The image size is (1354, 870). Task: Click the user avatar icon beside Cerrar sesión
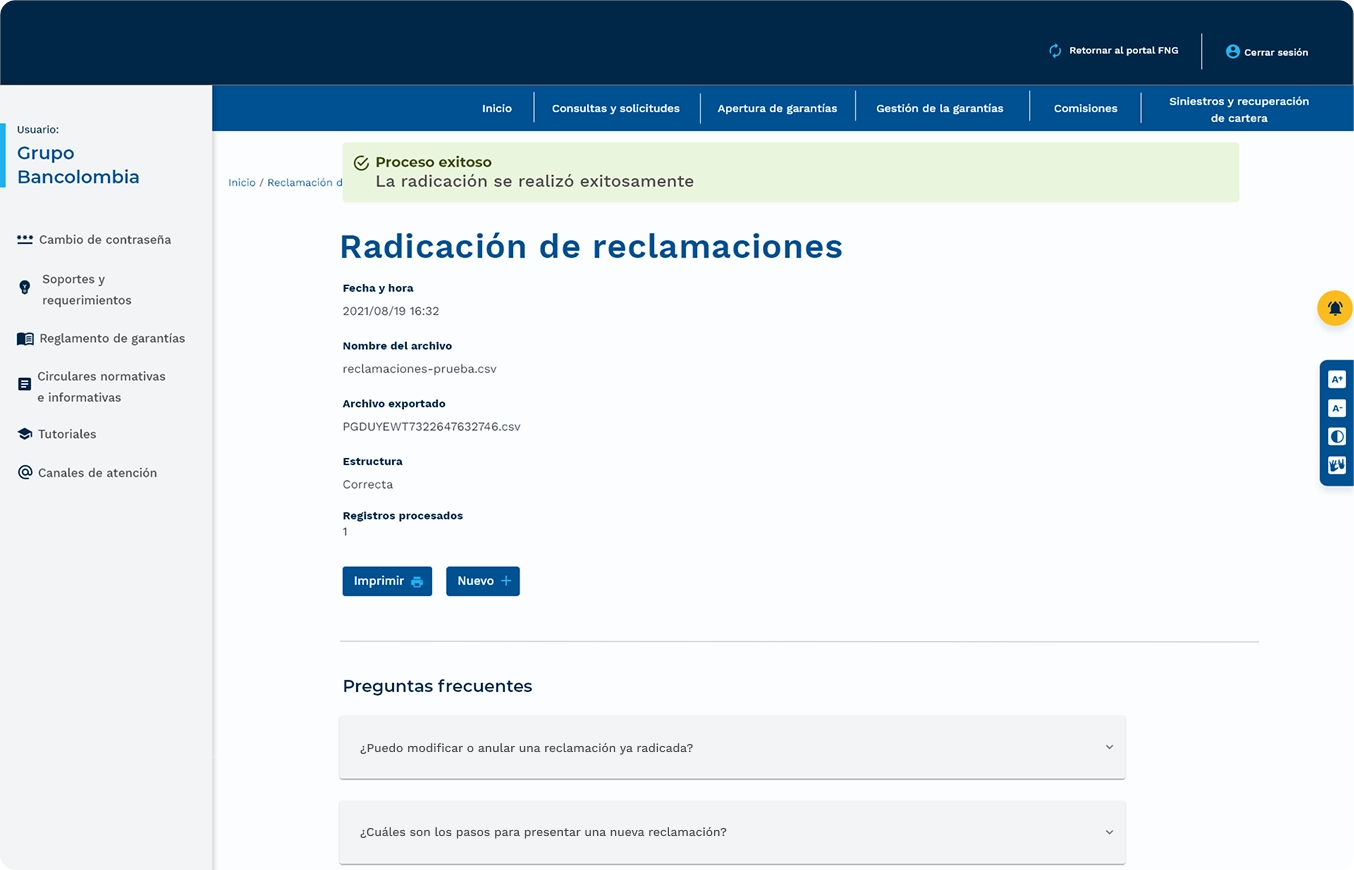click(1232, 51)
